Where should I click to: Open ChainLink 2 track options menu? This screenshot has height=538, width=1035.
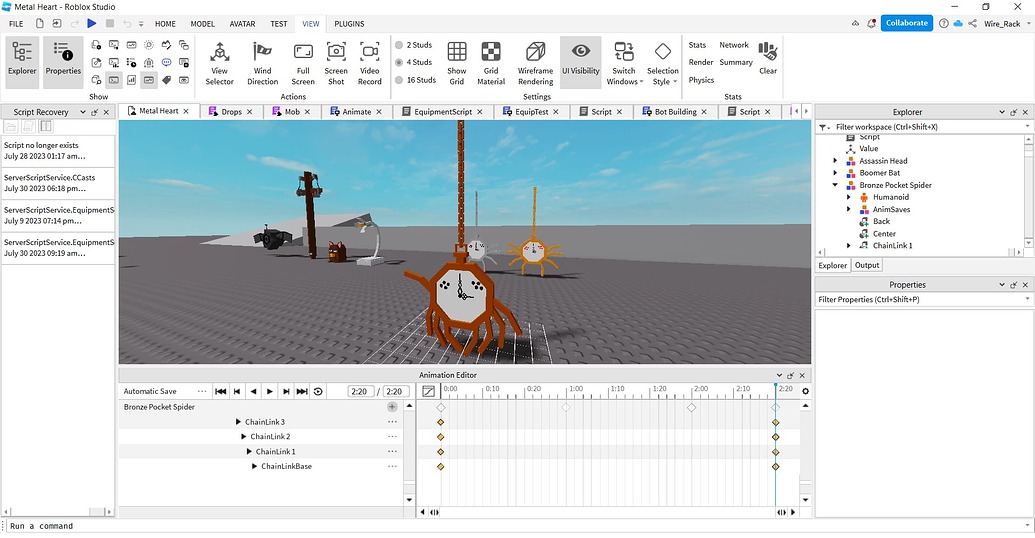392,436
